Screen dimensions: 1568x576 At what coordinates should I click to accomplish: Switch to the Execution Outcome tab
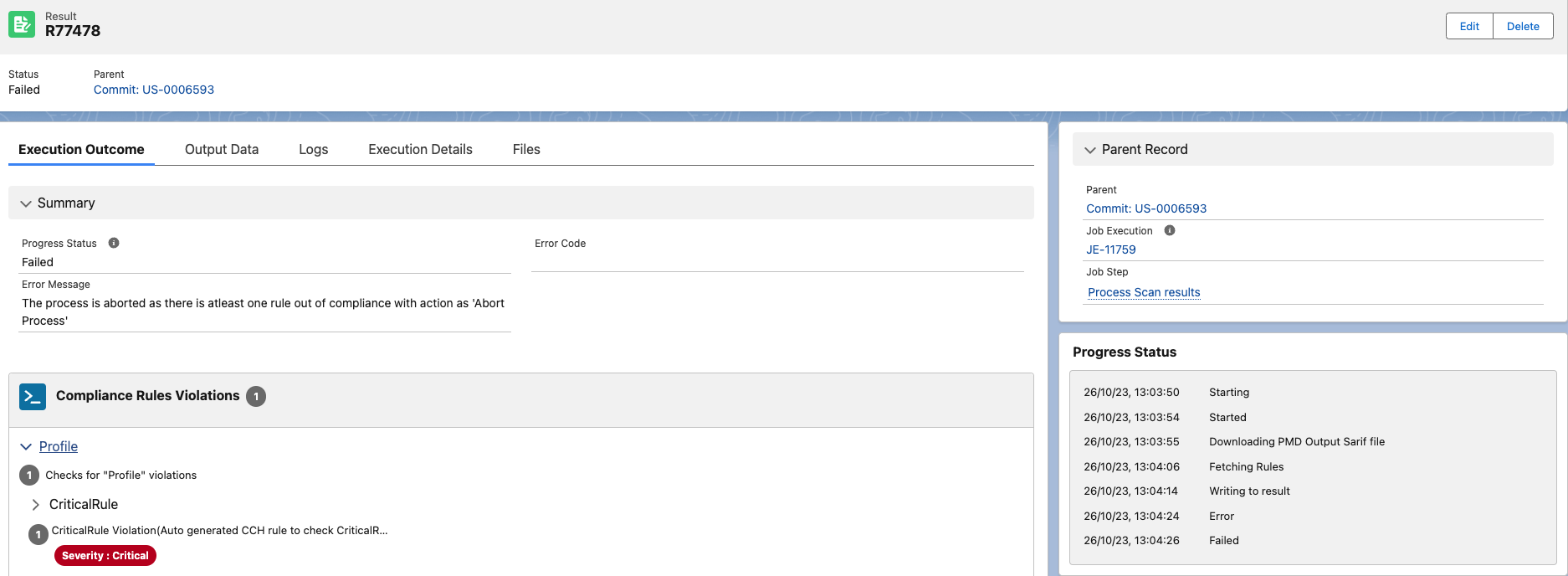pyautogui.click(x=81, y=149)
